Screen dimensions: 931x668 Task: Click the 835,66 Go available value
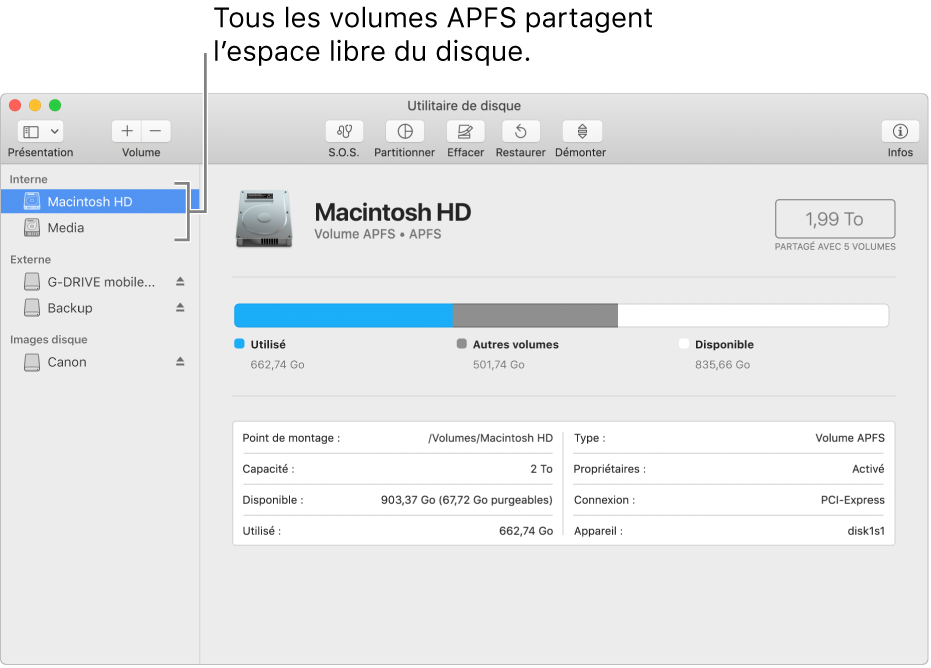(x=723, y=365)
